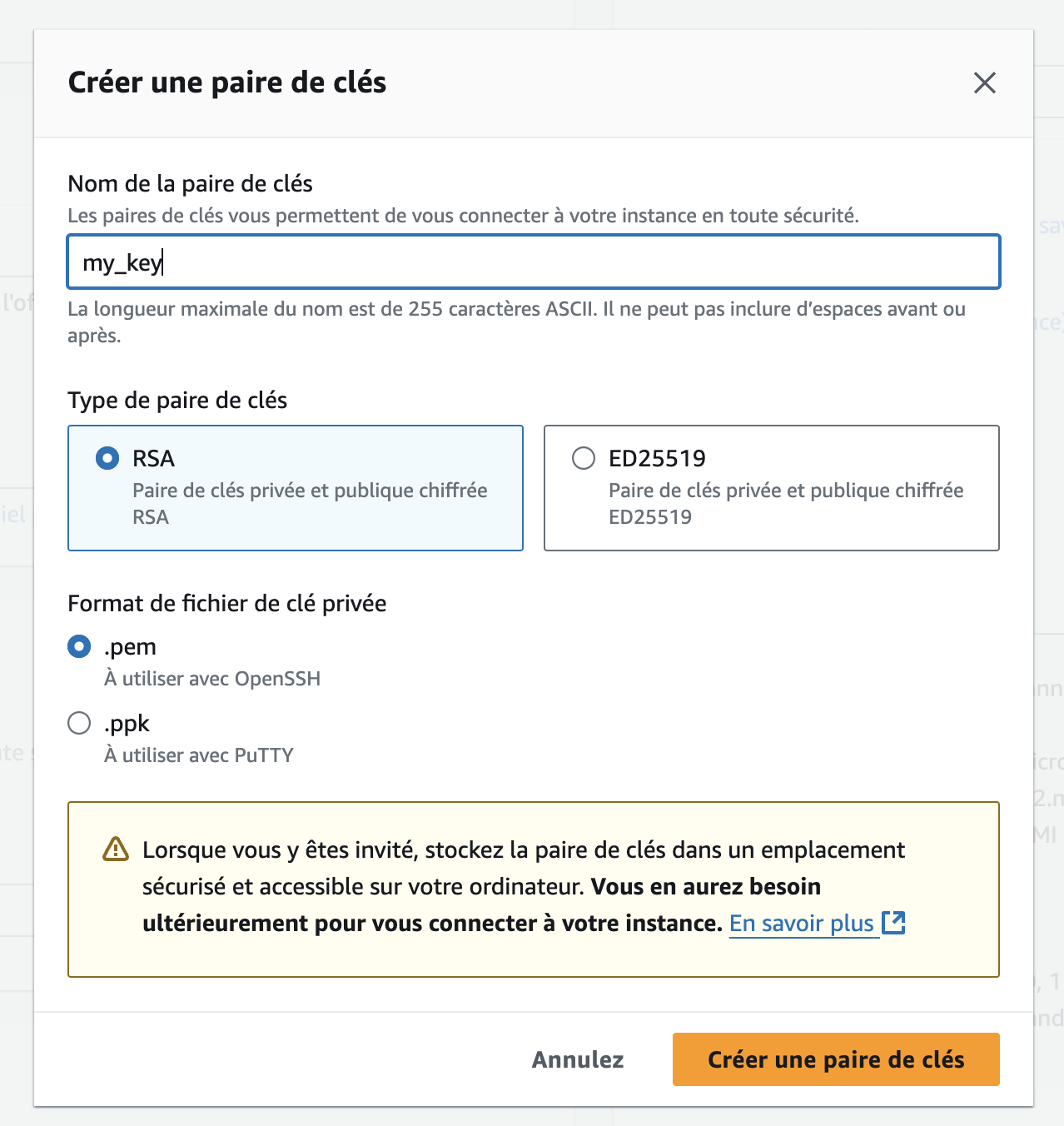Select the ED25519 option card
The image size is (1064, 1126).
tap(771, 488)
